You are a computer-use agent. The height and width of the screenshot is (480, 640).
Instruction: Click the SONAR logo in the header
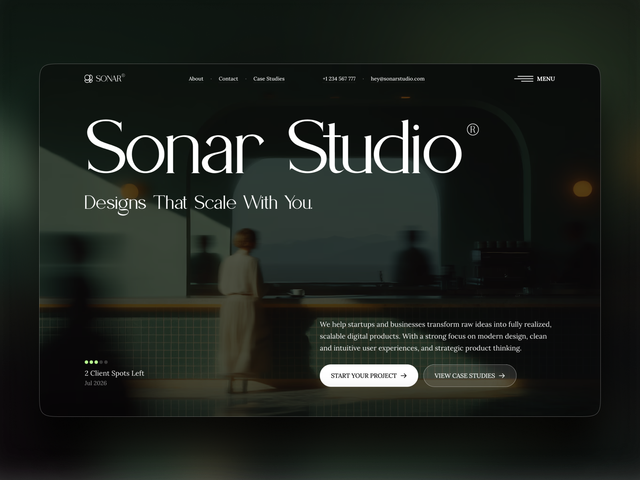pyautogui.click(x=104, y=78)
